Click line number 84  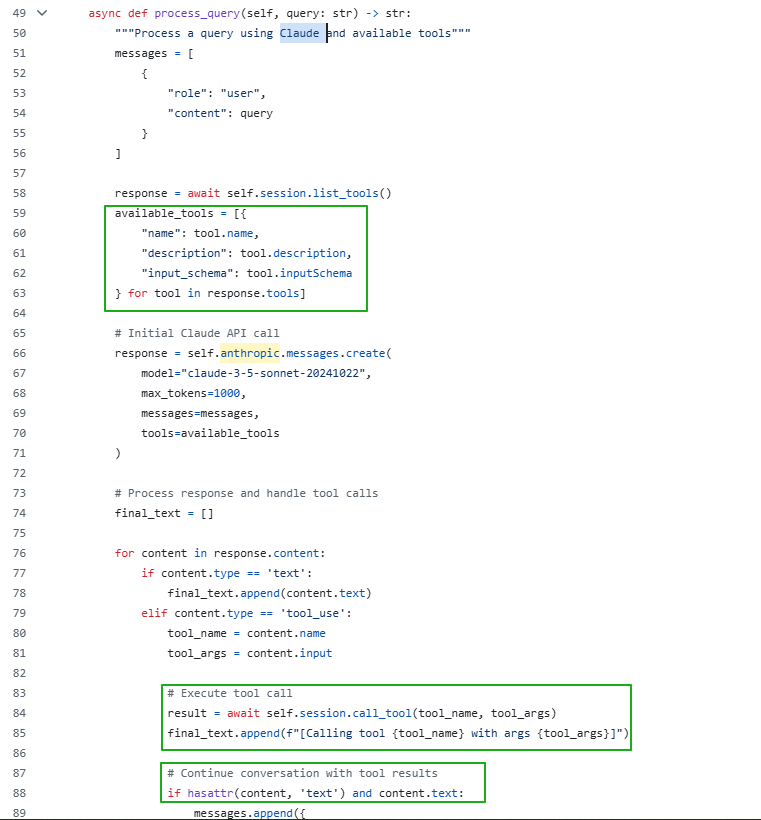coord(19,713)
